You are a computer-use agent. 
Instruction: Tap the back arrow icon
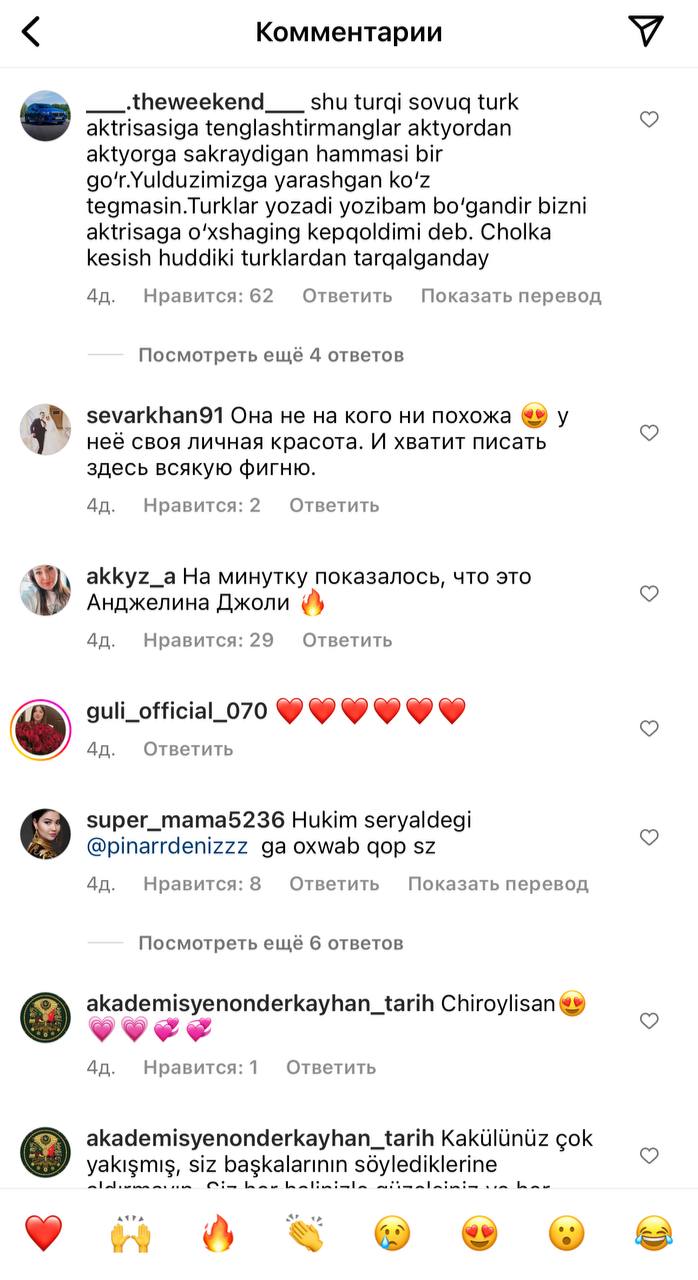coord(31,32)
